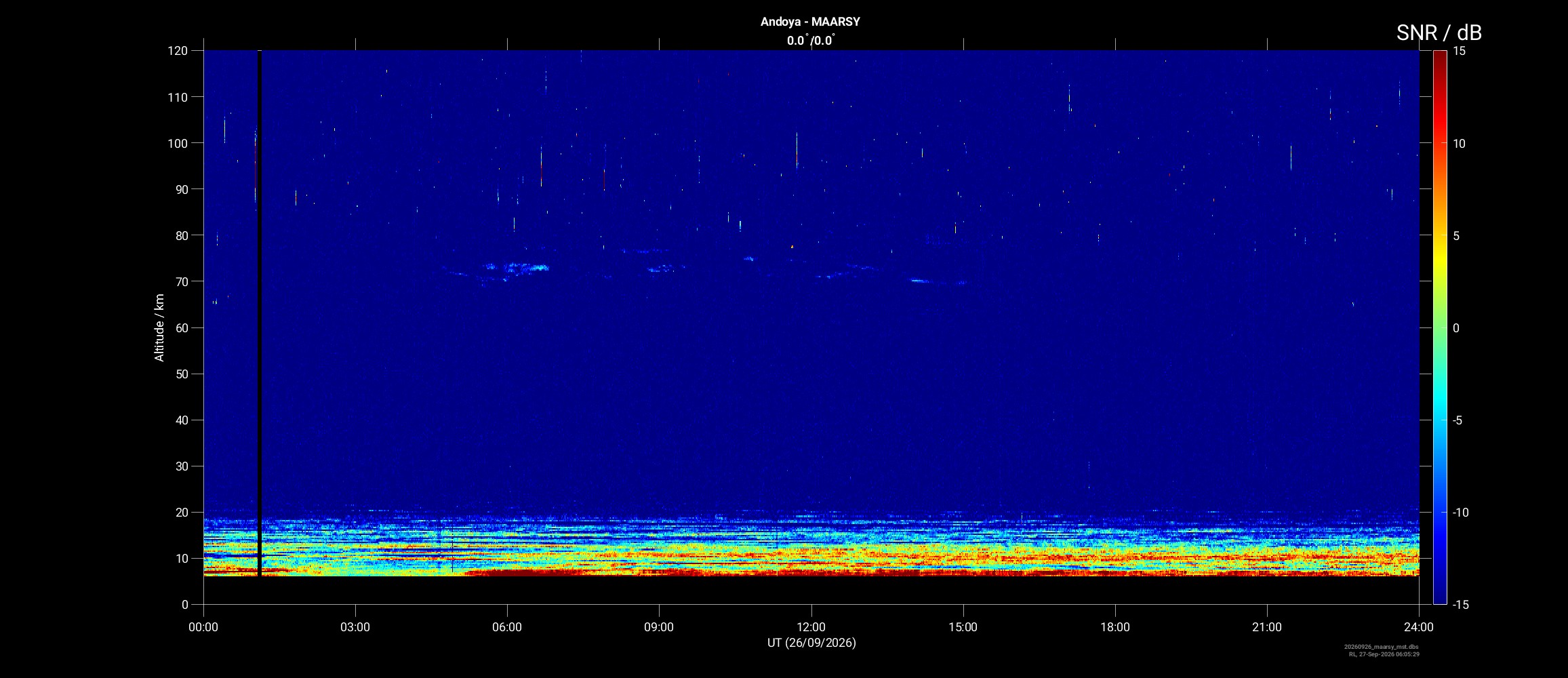Click the "RL, 27-Sep-2026 06:05:29" timestamp text
Image resolution: width=1568 pixels, height=678 pixels.
[1384, 654]
